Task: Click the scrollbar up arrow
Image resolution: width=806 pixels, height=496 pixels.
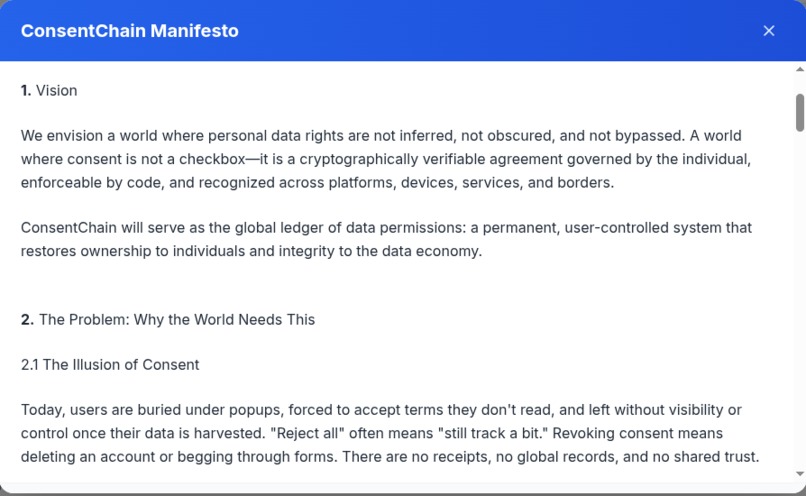Action: 800,69
